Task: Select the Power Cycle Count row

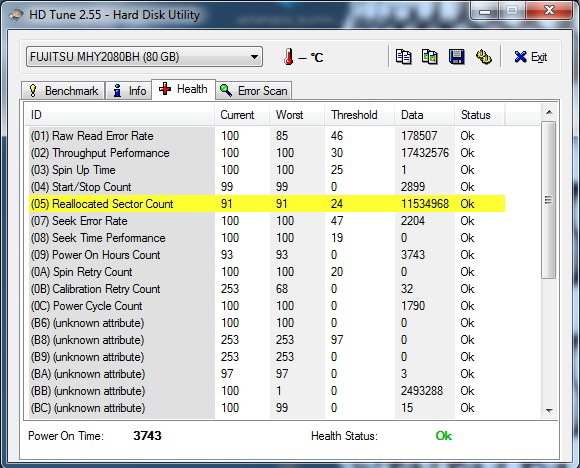Action: point(267,306)
